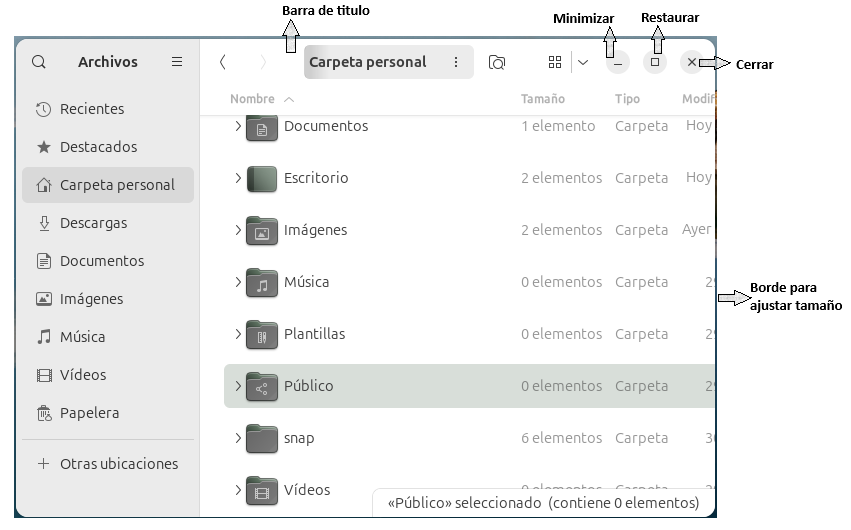The image size is (851, 530).
Task: Go back with the left arrow
Action: click(x=223, y=62)
